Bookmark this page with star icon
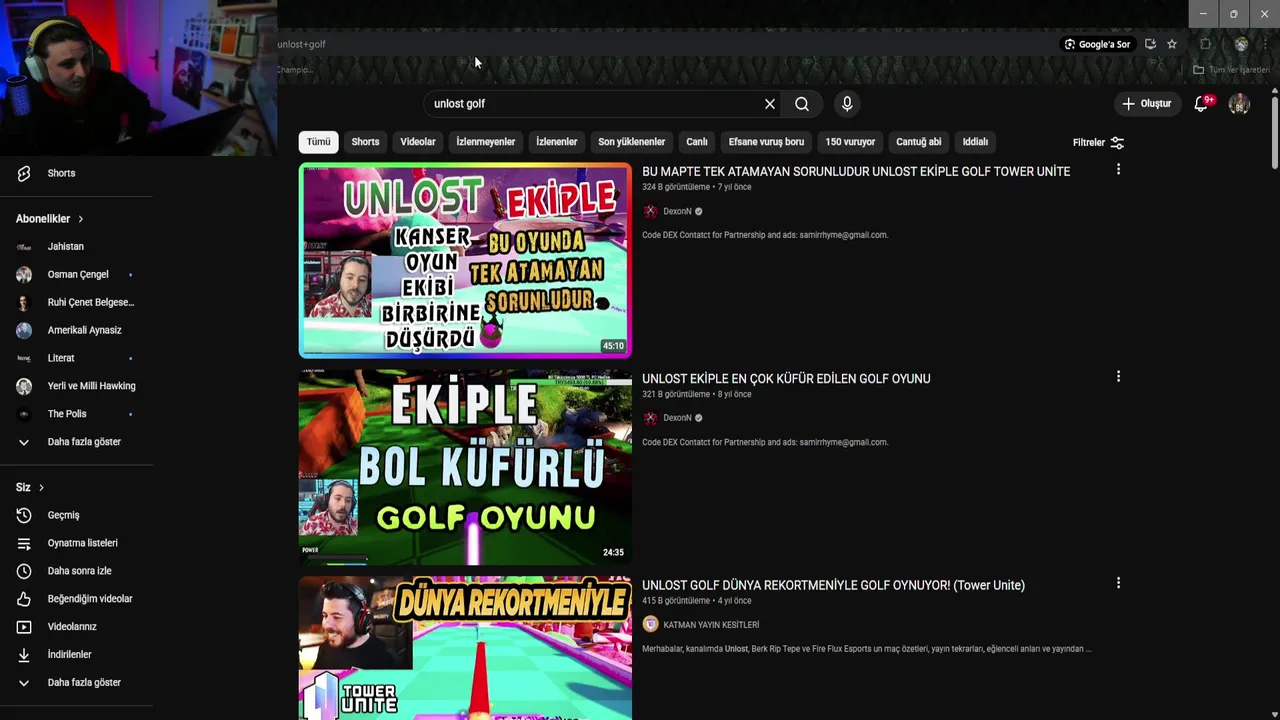This screenshot has height=720, width=1280. [x=1172, y=44]
